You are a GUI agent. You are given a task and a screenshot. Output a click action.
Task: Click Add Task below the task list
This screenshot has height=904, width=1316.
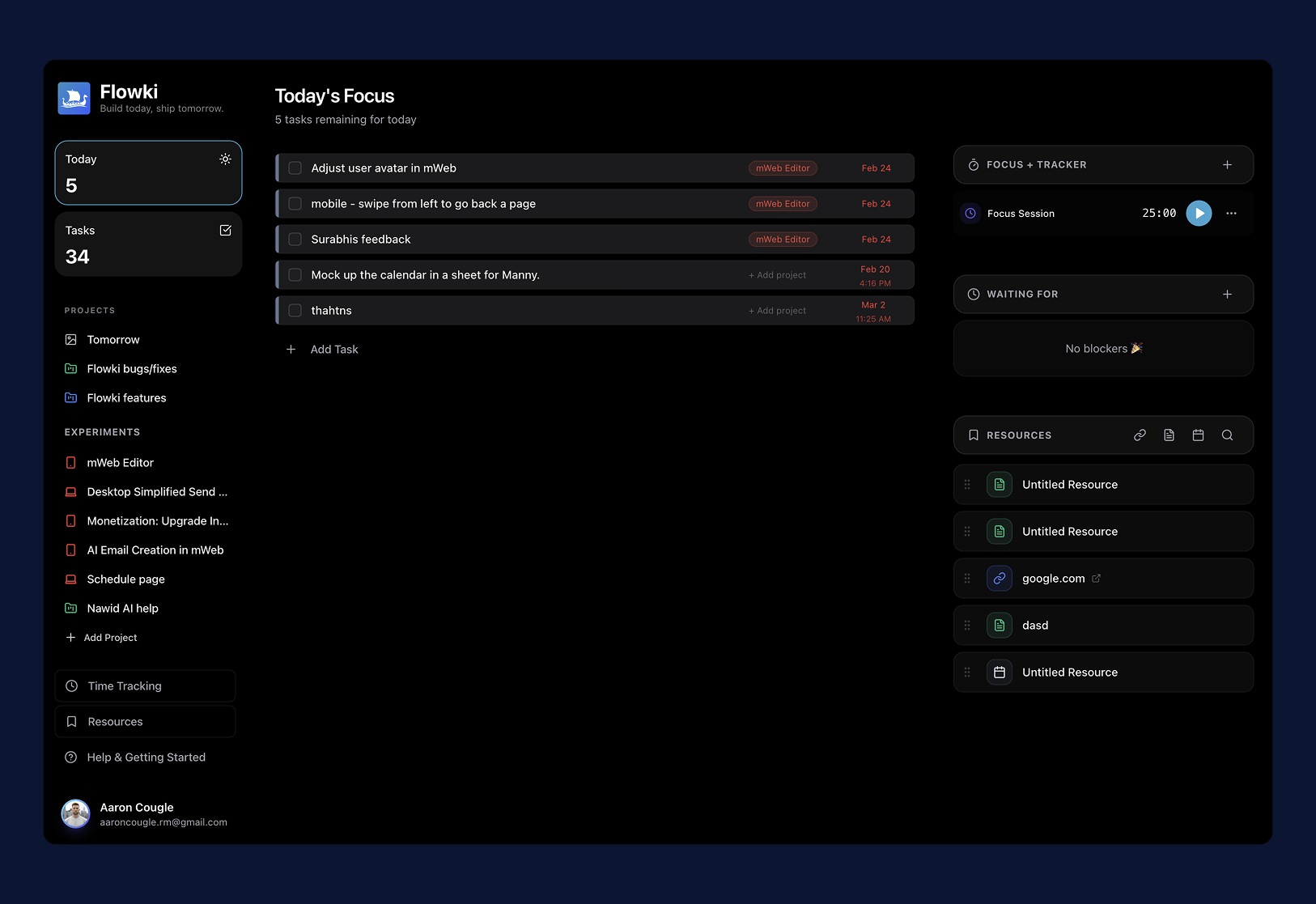333,350
